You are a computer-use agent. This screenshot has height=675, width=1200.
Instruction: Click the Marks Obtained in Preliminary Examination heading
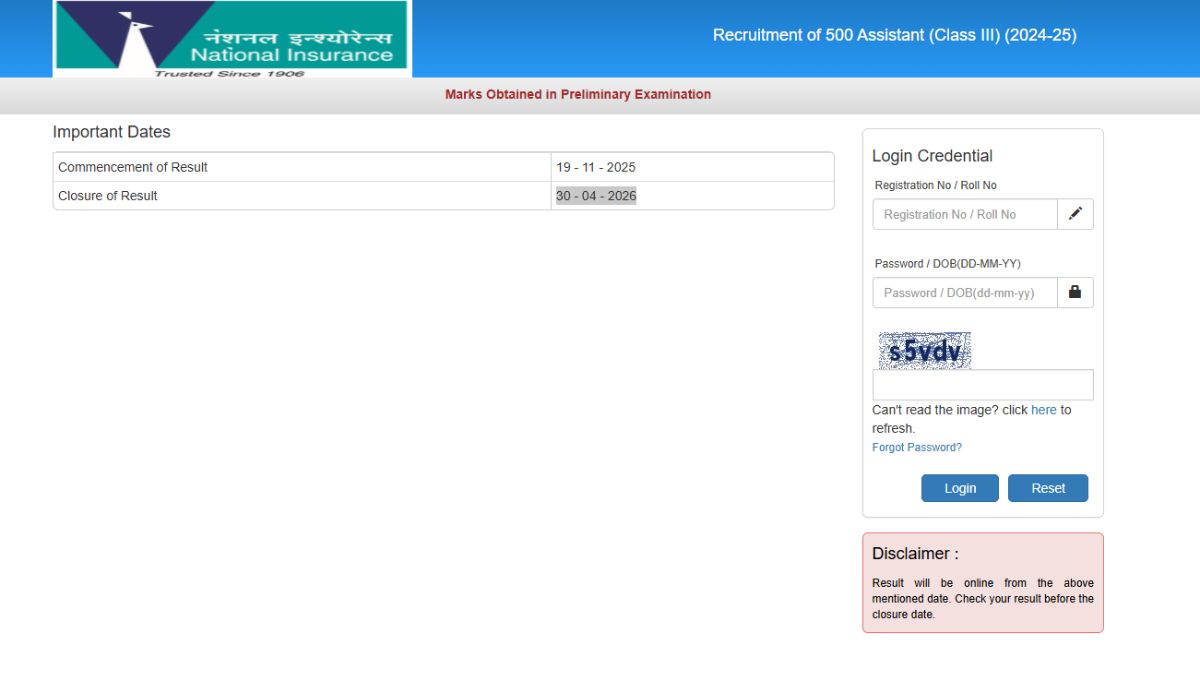click(x=578, y=94)
